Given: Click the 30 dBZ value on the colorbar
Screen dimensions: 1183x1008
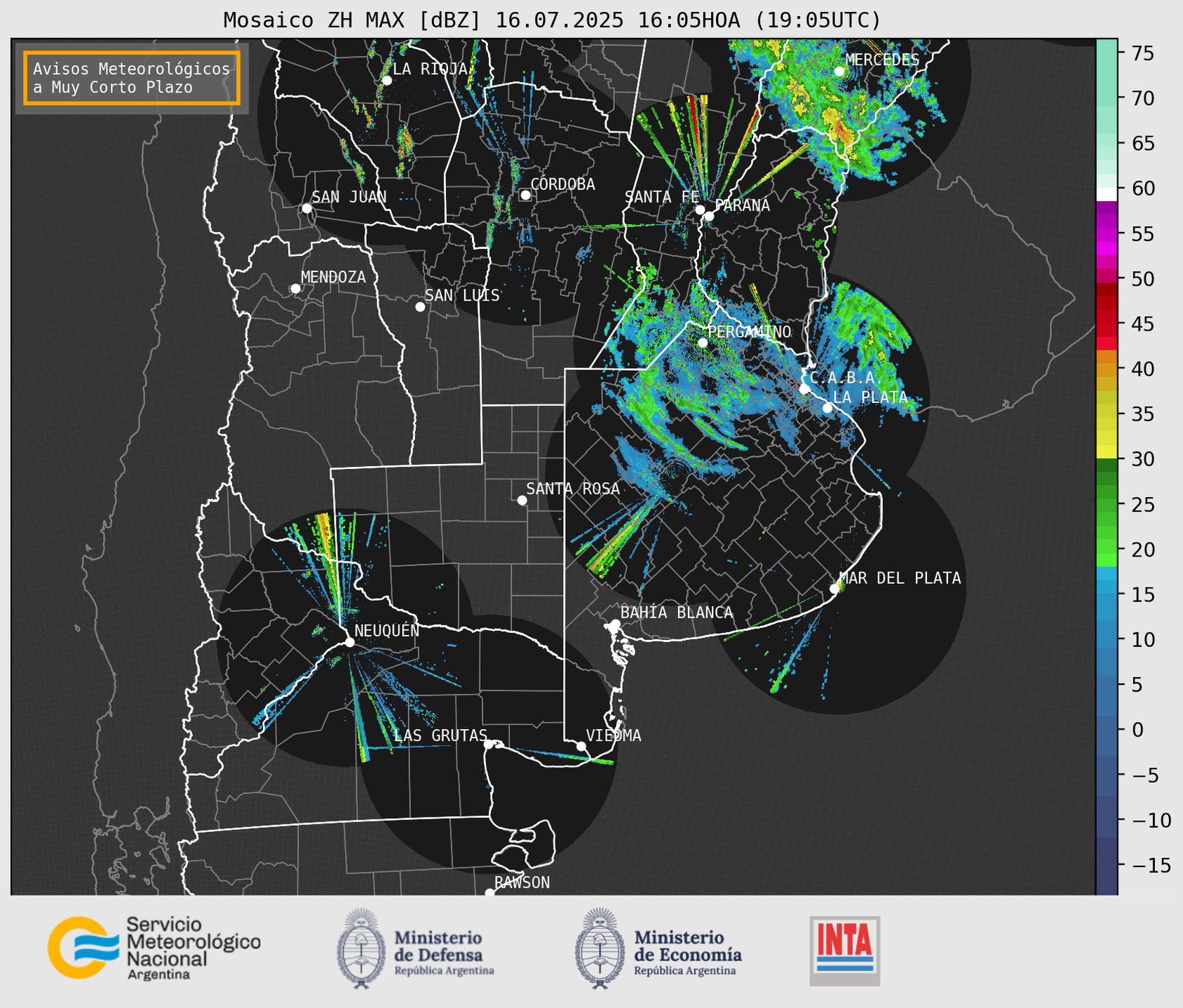Looking at the screenshot, I should coord(1142,459).
